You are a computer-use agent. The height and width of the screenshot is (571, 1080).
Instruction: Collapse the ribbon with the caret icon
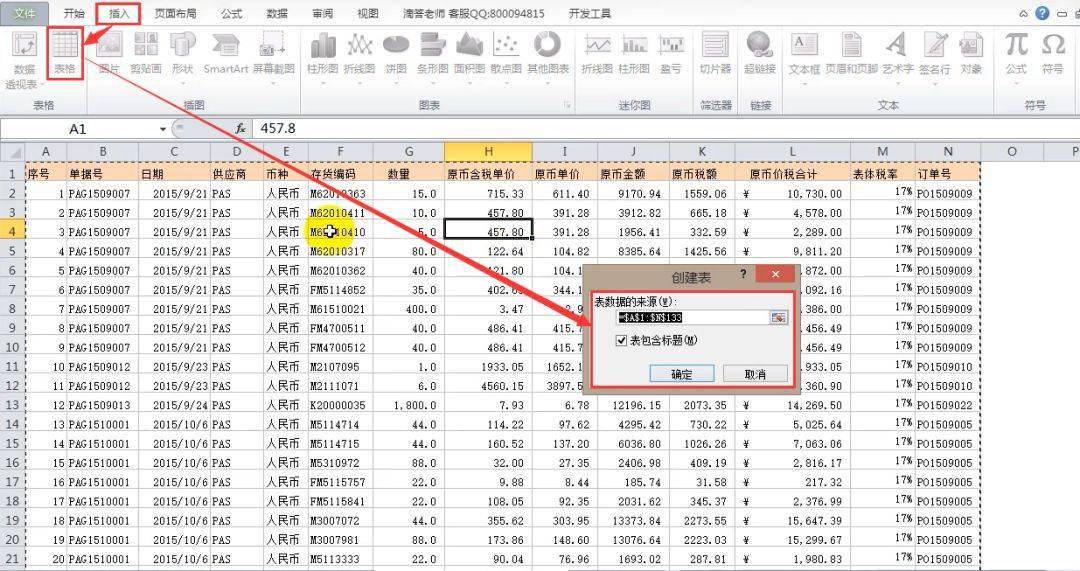(x=1024, y=14)
